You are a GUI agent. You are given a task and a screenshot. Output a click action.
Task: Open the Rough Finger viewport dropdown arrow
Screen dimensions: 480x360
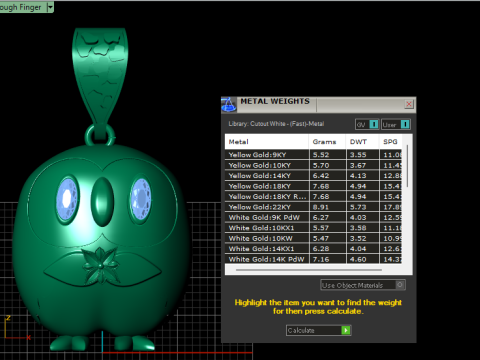click(x=50, y=7)
